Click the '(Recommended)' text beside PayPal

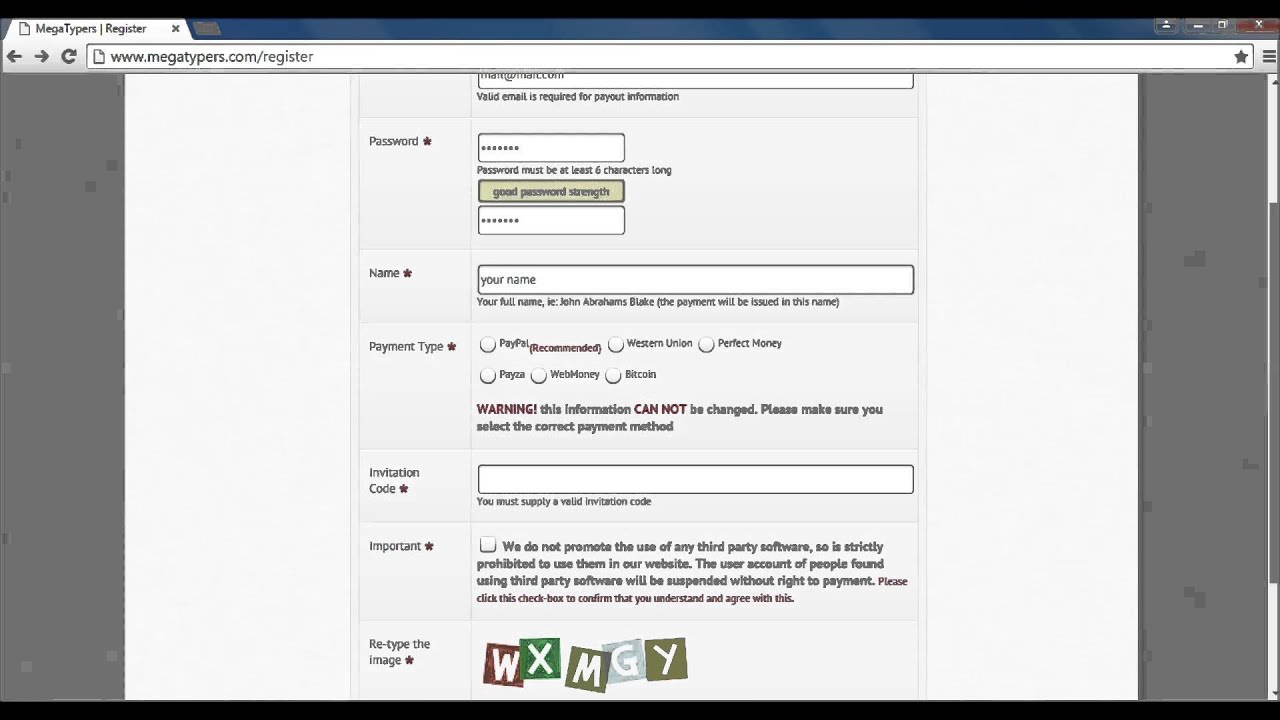565,348
